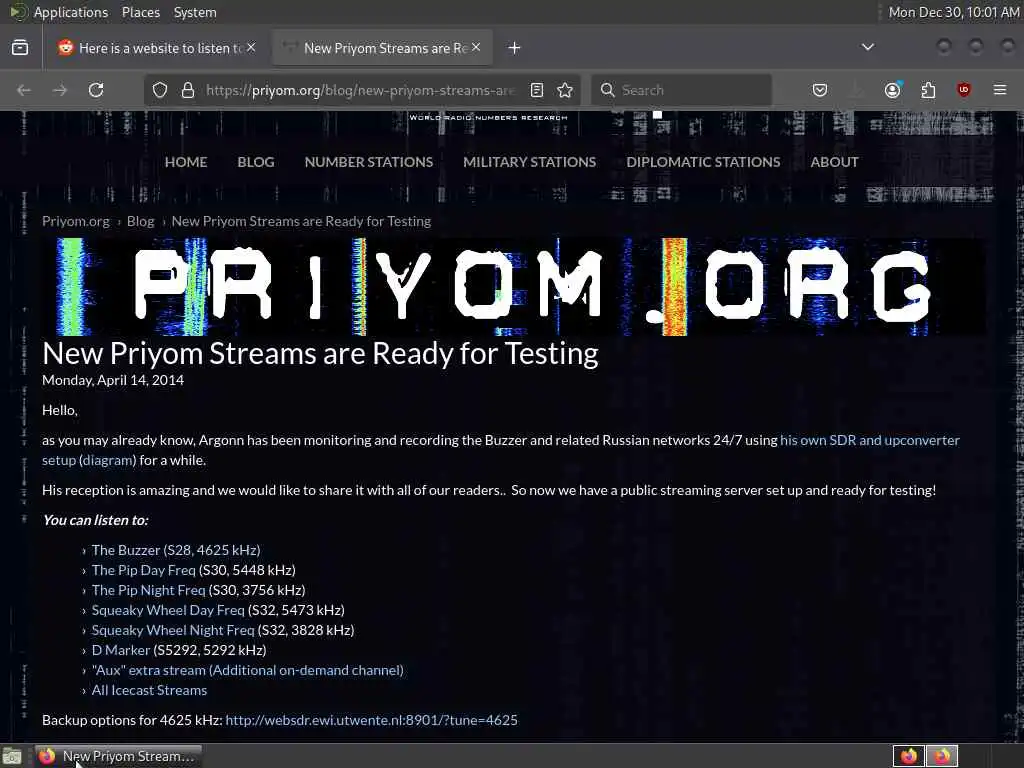Viewport: 1024px width, 768px height.
Task: Click the 'New Priyom Streams are Ready for Testing' heading
Action: pyautogui.click(x=320, y=353)
